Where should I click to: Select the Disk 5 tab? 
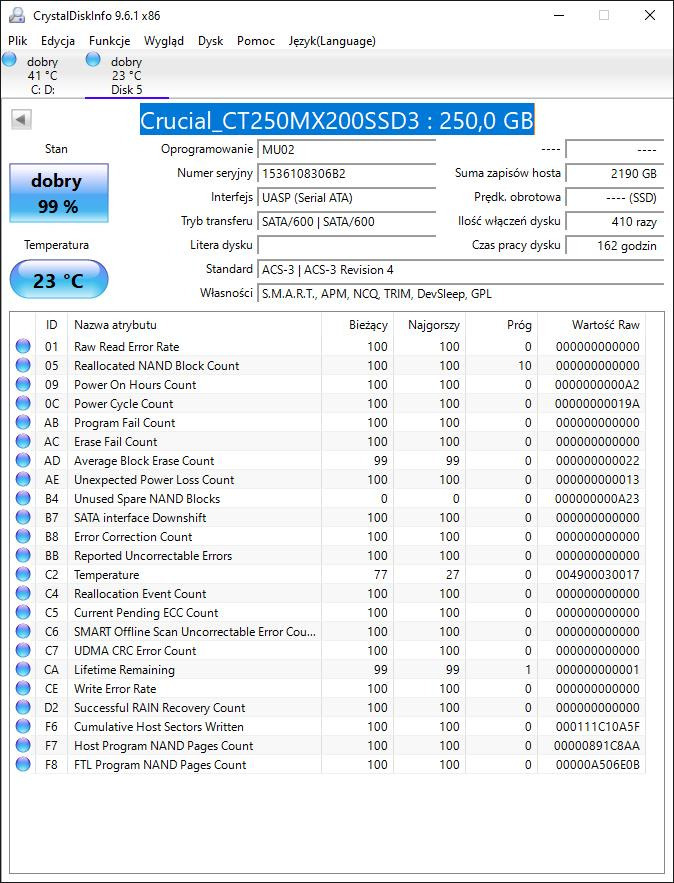tap(127, 75)
